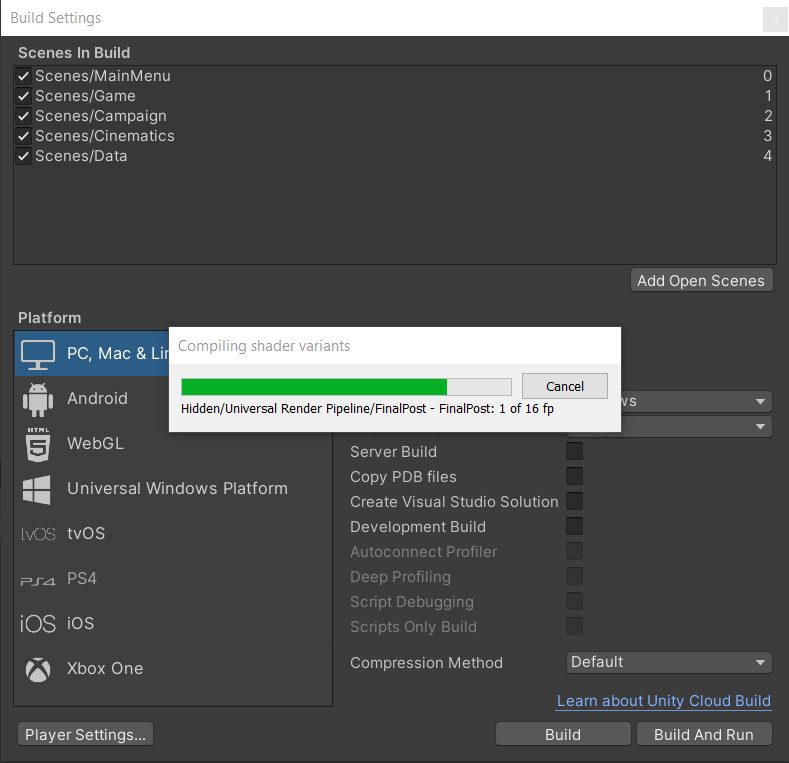Click the FinalPost shader status text
The image size is (789, 763).
coord(367,409)
